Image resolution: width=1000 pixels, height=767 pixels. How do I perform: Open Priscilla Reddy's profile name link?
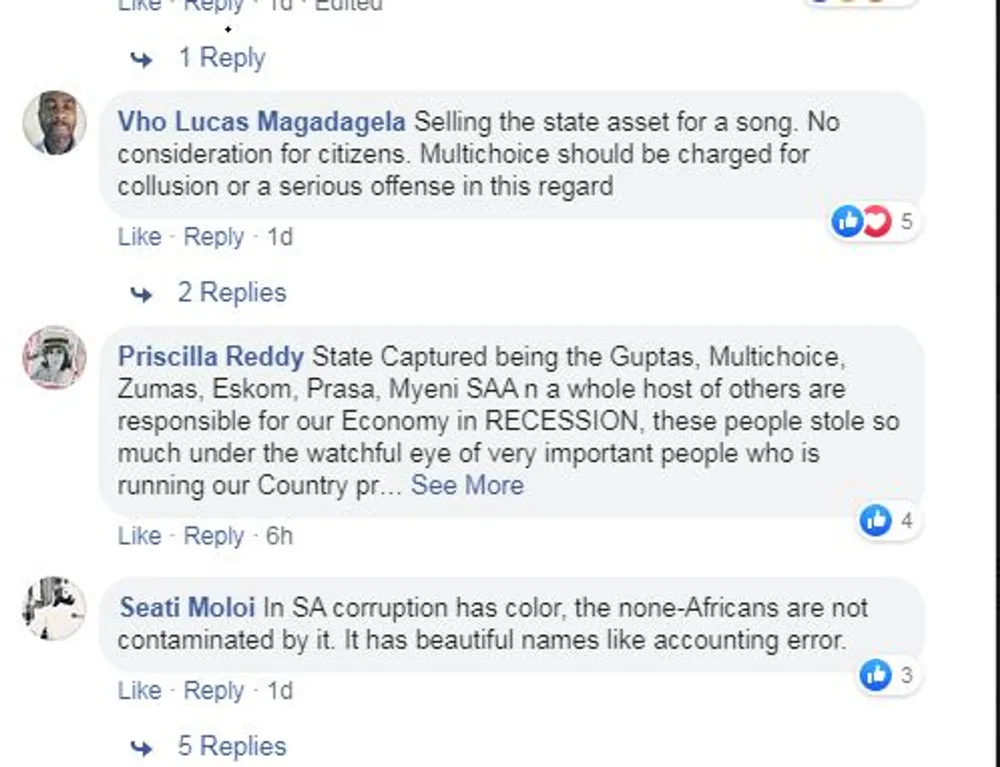pyautogui.click(x=211, y=357)
